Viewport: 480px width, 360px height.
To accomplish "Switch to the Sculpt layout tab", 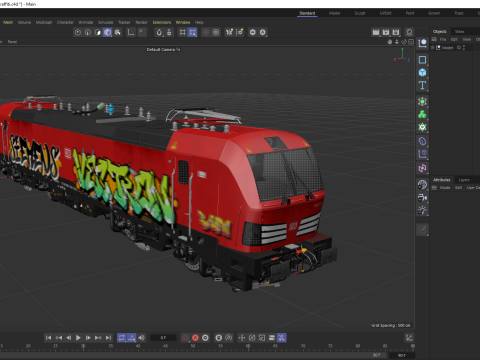I will pyautogui.click(x=360, y=13).
